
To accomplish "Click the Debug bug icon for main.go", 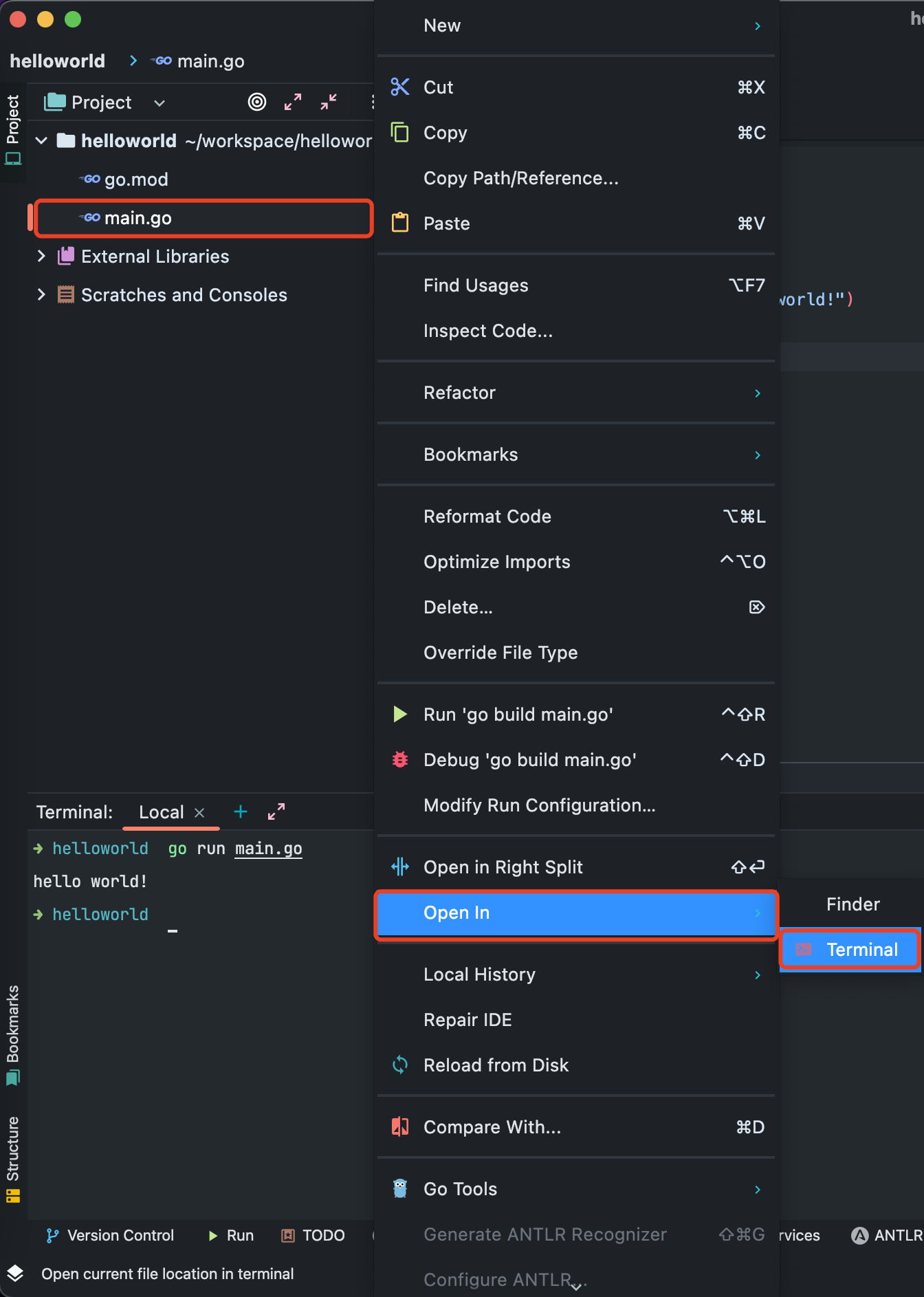I will 399,760.
